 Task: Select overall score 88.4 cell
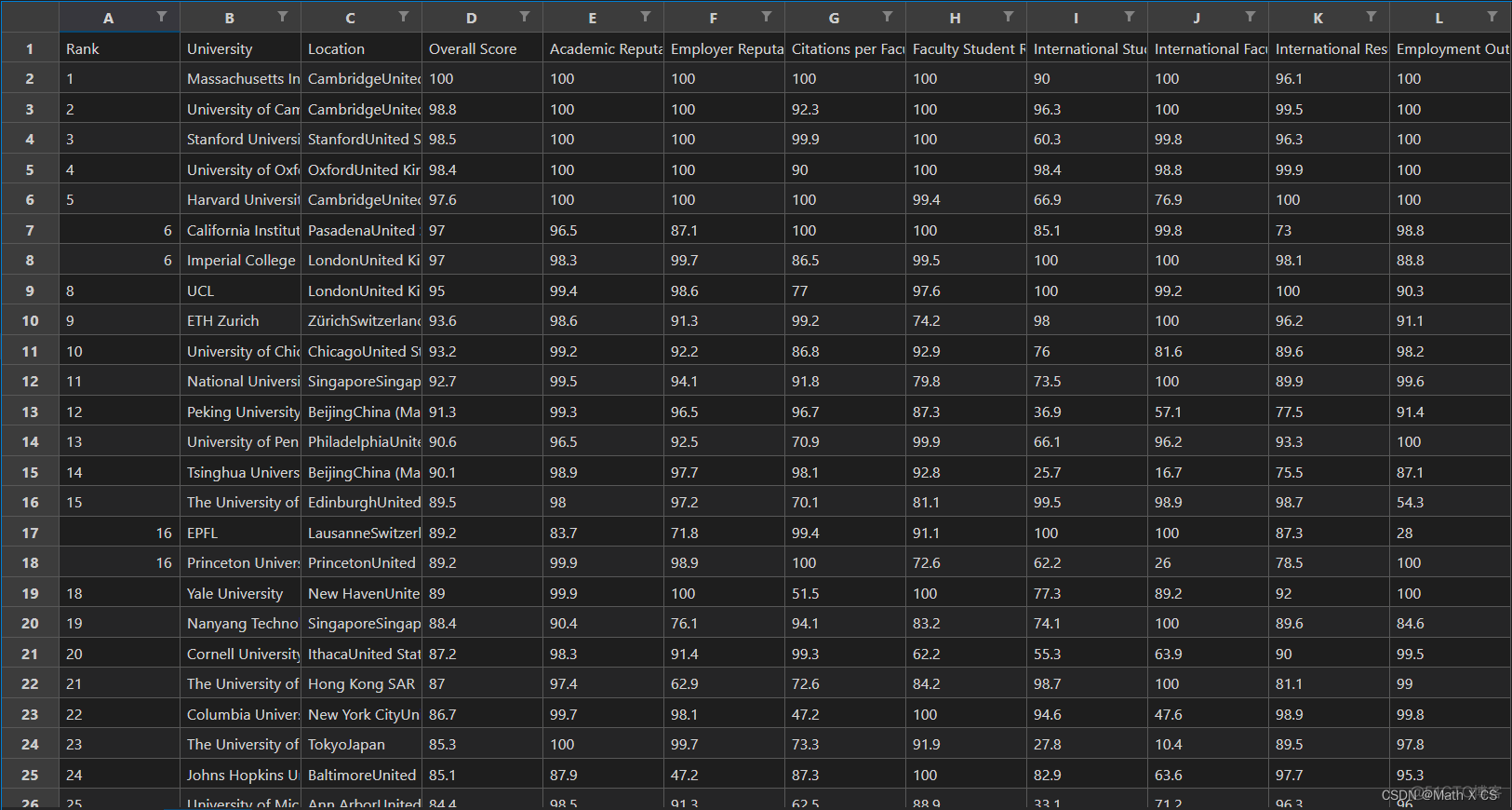point(483,624)
